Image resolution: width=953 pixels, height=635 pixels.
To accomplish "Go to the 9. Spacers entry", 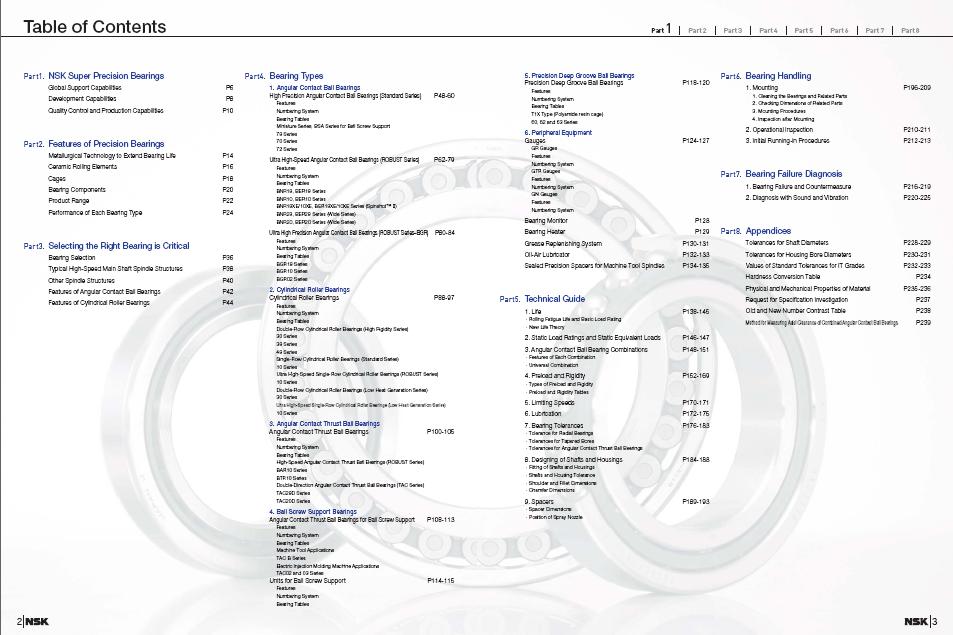I will pos(539,502).
